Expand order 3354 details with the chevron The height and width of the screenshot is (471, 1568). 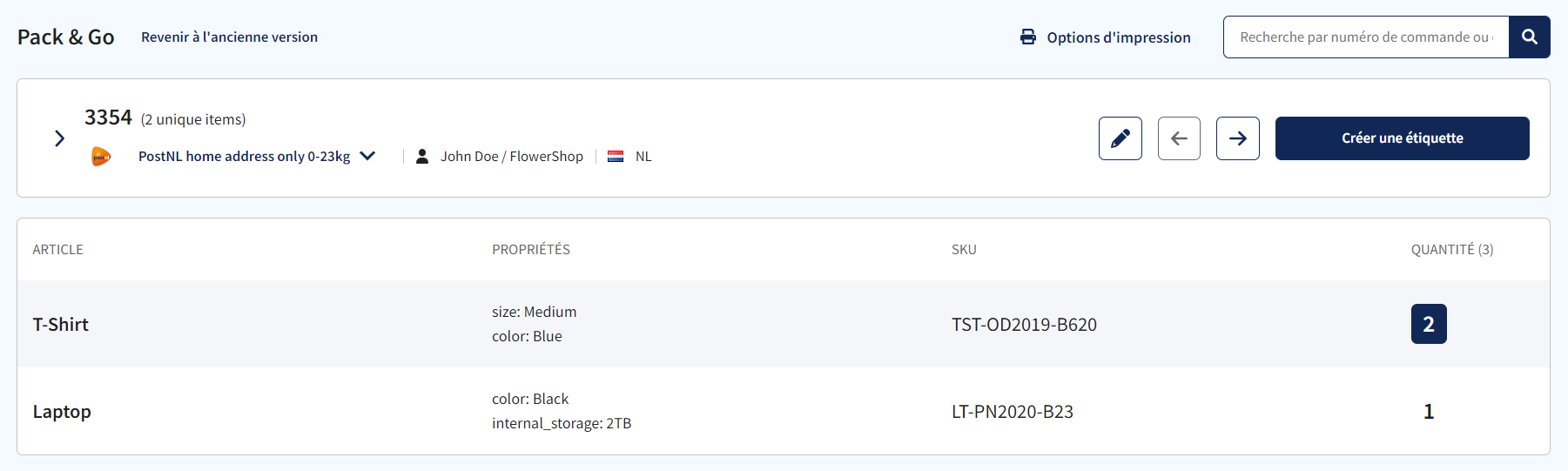59,138
